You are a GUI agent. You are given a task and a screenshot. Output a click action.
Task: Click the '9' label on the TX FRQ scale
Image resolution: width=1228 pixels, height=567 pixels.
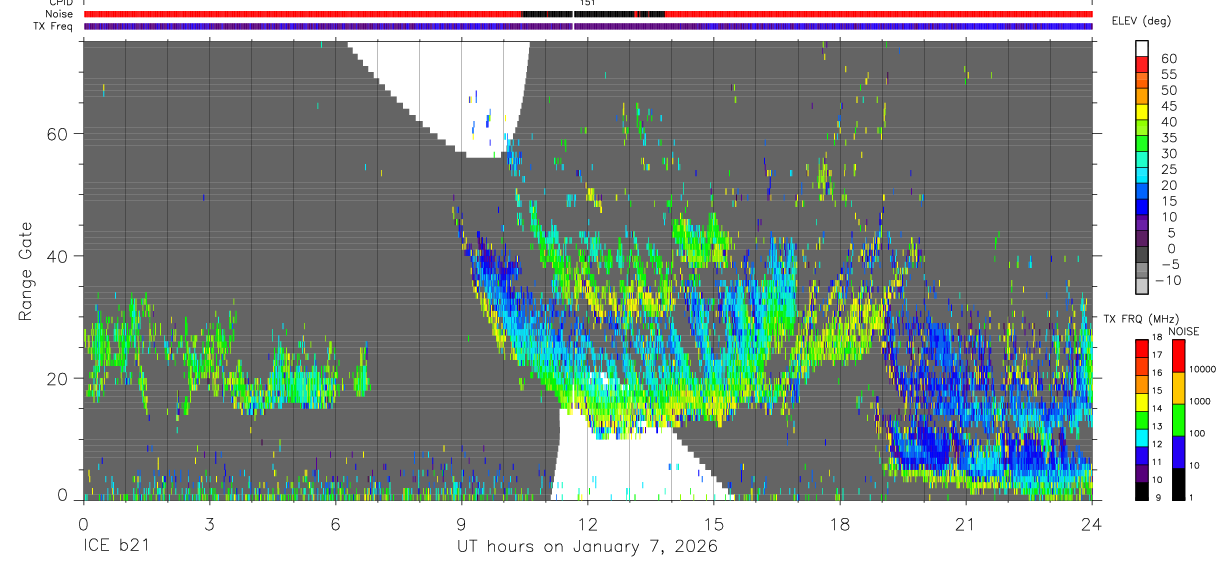pyautogui.click(x=1158, y=498)
